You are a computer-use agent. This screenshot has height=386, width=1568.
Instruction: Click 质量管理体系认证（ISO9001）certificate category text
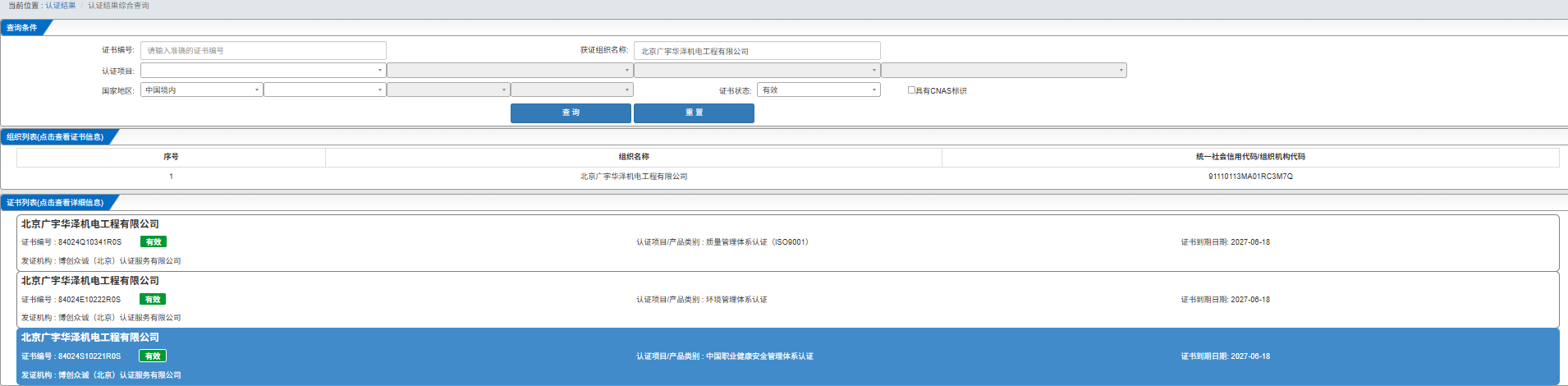[758, 242]
